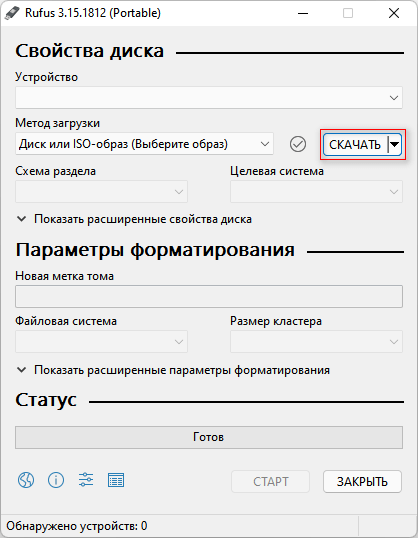Click the СКАЧАТЬ download button
The height and width of the screenshot is (538, 418).
click(355, 145)
